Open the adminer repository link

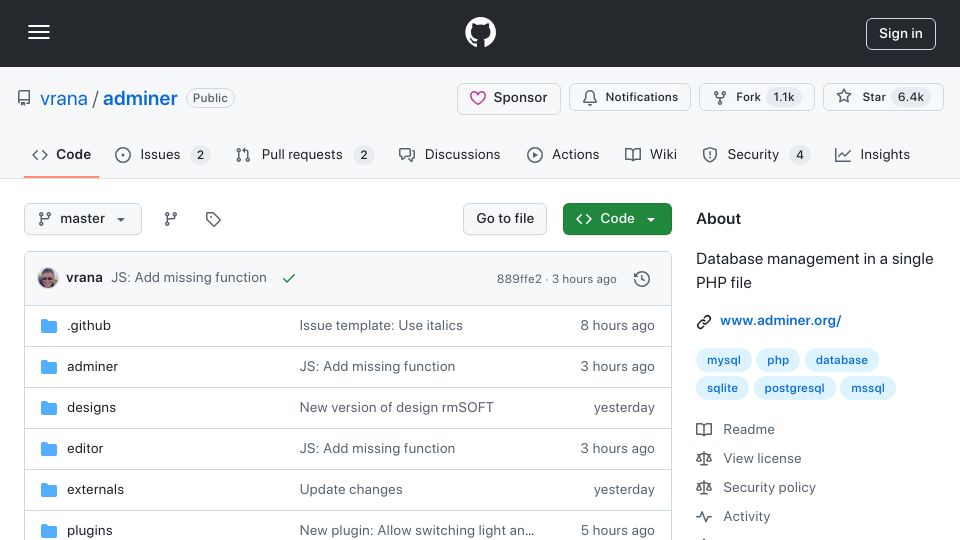tap(140, 98)
